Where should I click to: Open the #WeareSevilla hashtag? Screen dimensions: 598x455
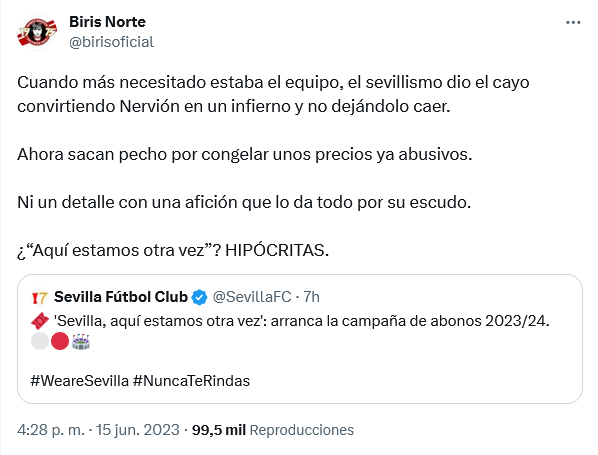pyautogui.click(x=79, y=381)
